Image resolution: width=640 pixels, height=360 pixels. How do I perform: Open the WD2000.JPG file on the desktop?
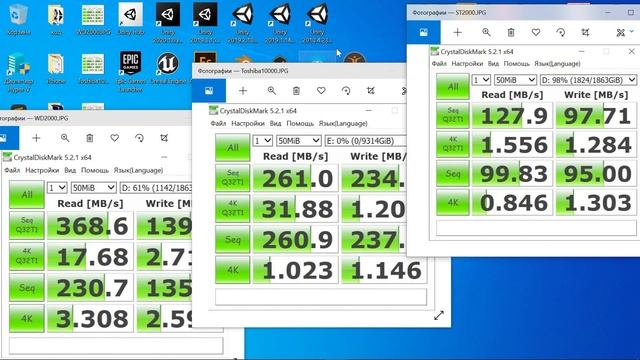coord(93,20)
